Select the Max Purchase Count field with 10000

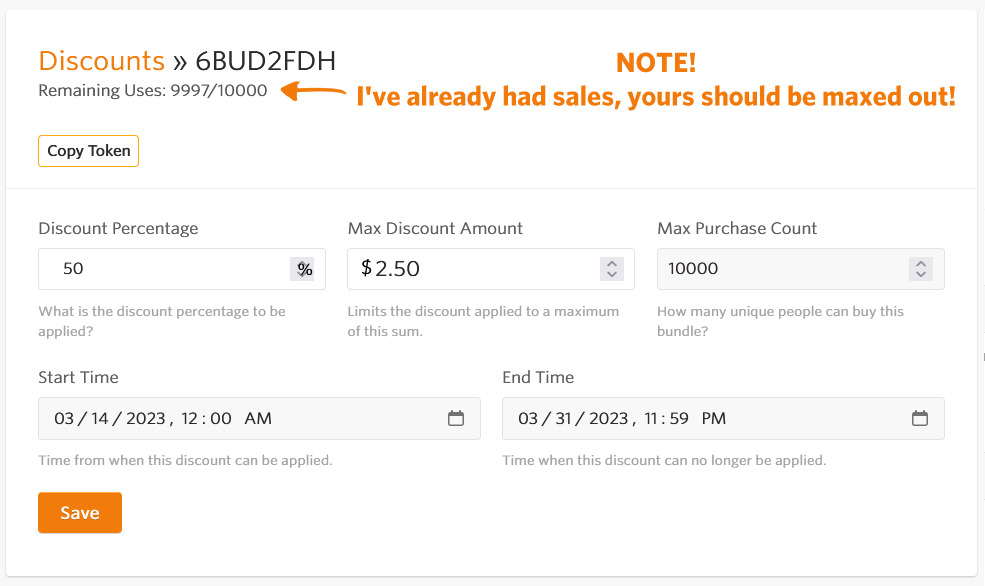pyautogui.click(x=800, y=269)
